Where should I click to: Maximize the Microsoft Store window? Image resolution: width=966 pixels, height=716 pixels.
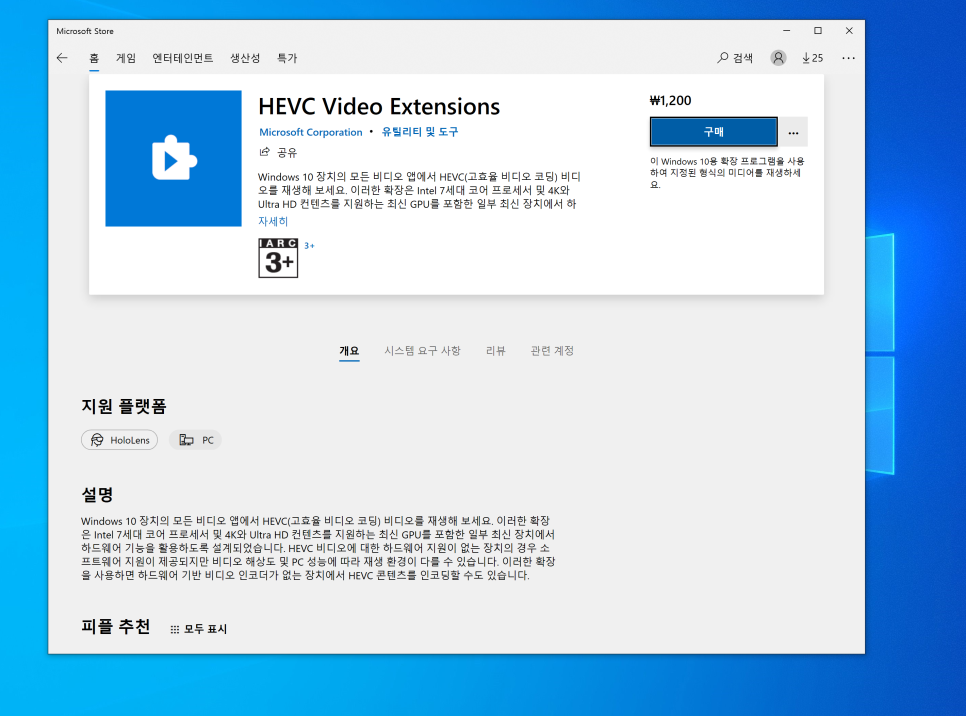coord(818,31)
